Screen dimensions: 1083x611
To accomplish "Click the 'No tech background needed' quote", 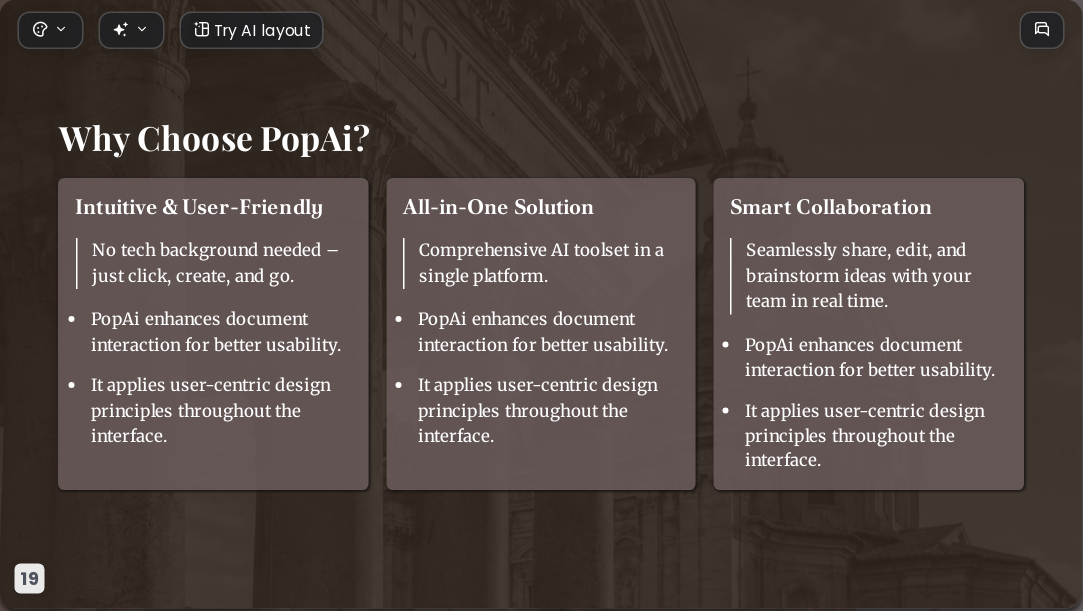I will pyautogui.click(x=215, y=263).
